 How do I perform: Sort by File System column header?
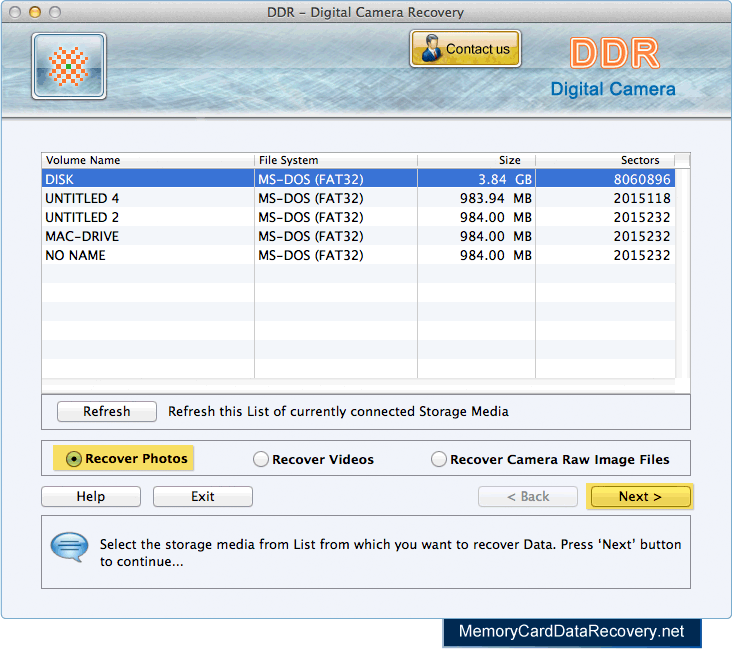click(336, 160)
